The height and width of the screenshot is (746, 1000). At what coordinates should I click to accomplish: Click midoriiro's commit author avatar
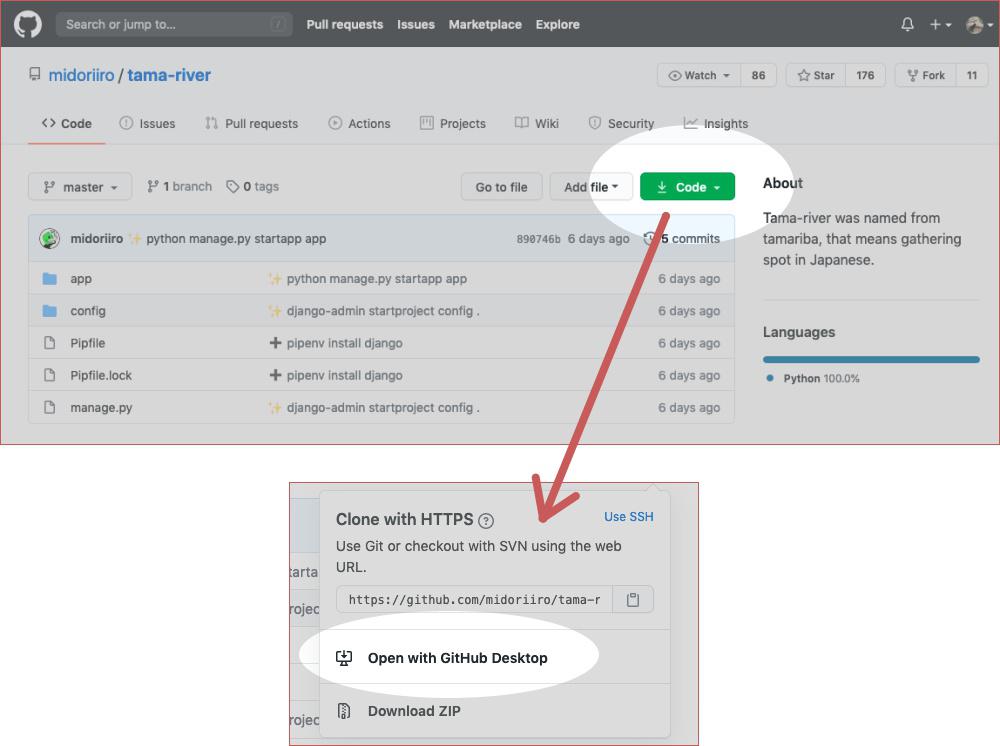pos(50,238)
